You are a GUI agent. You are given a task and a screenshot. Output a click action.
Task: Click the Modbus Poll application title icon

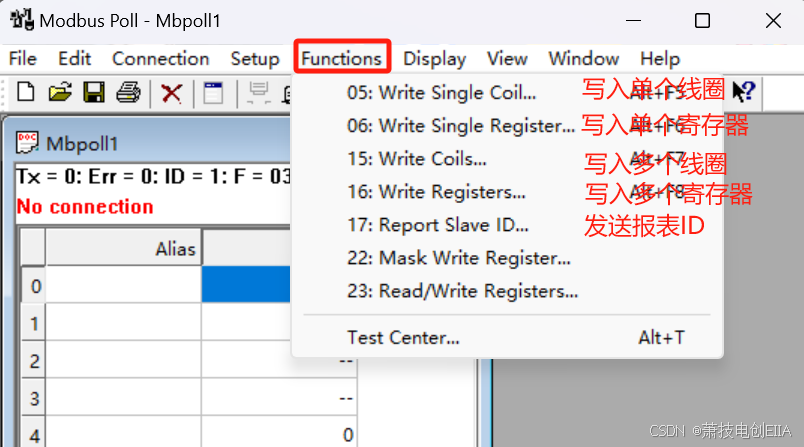22,20
